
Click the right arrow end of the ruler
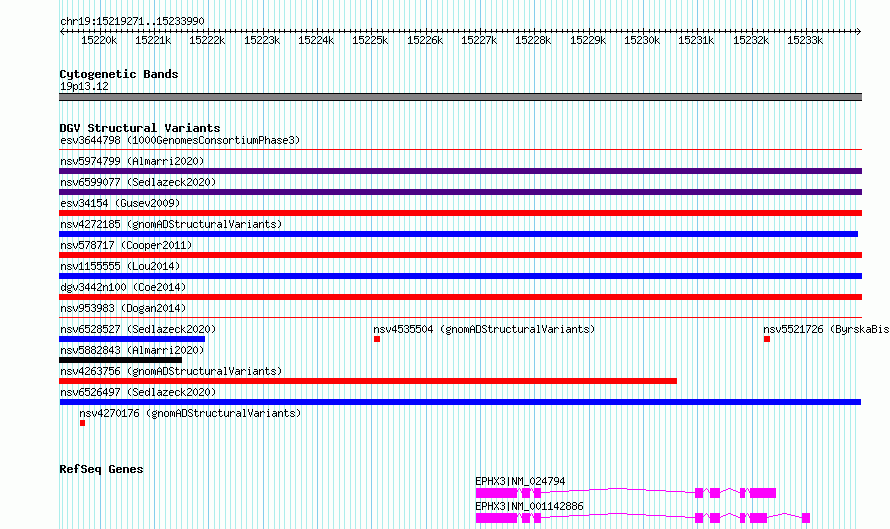coord(858,32)
